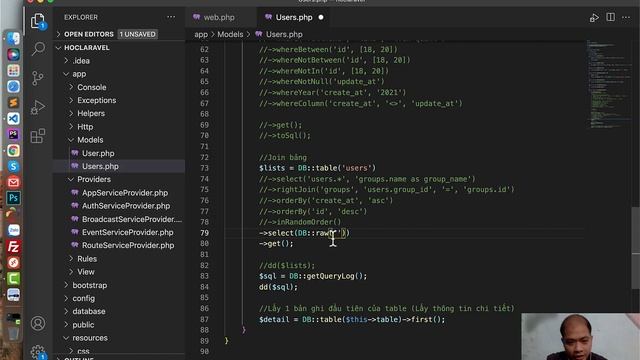Open the editor More Actions ellipsis

(x=626, y=17)
